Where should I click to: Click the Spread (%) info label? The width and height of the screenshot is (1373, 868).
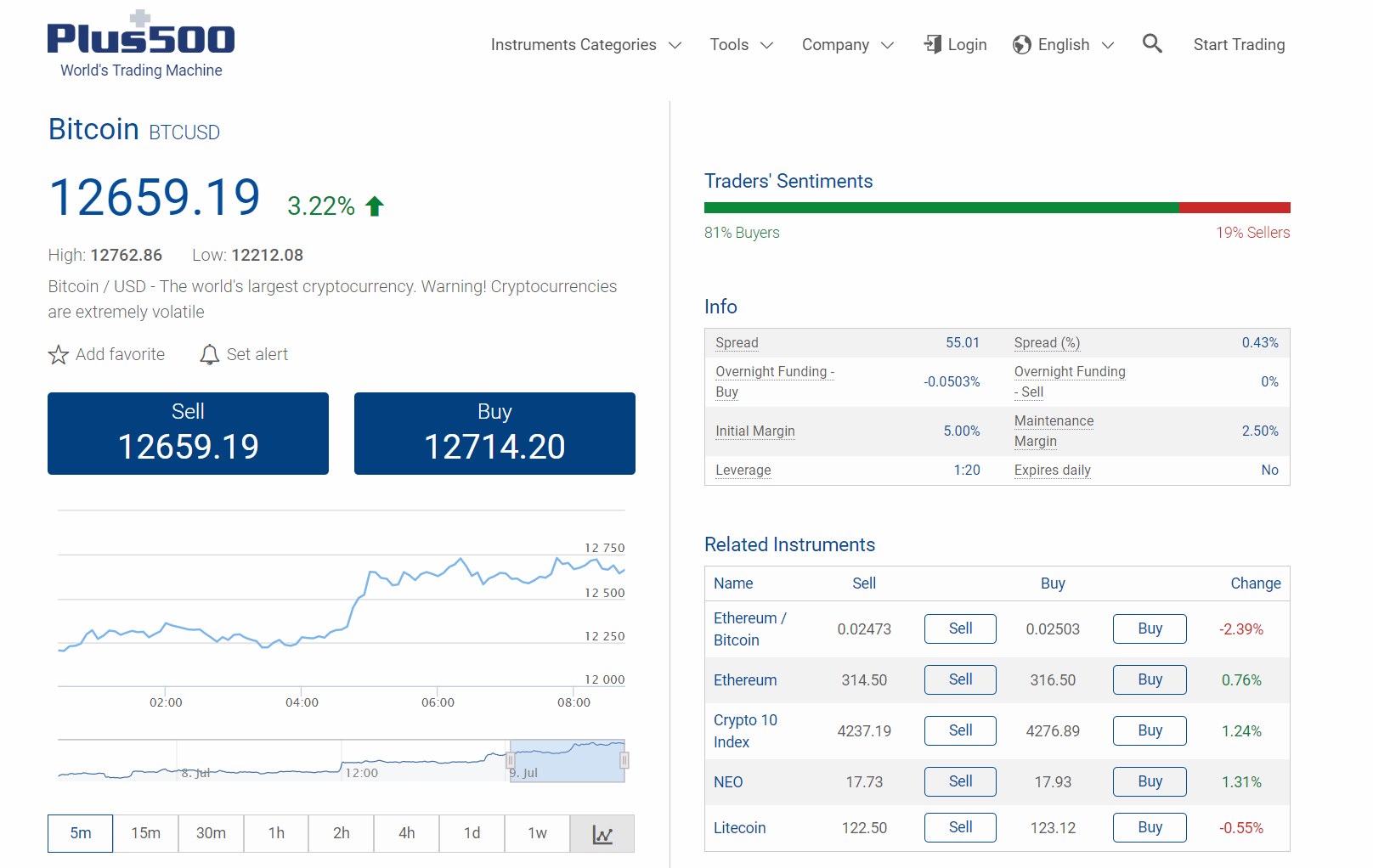coord(1047,343)
